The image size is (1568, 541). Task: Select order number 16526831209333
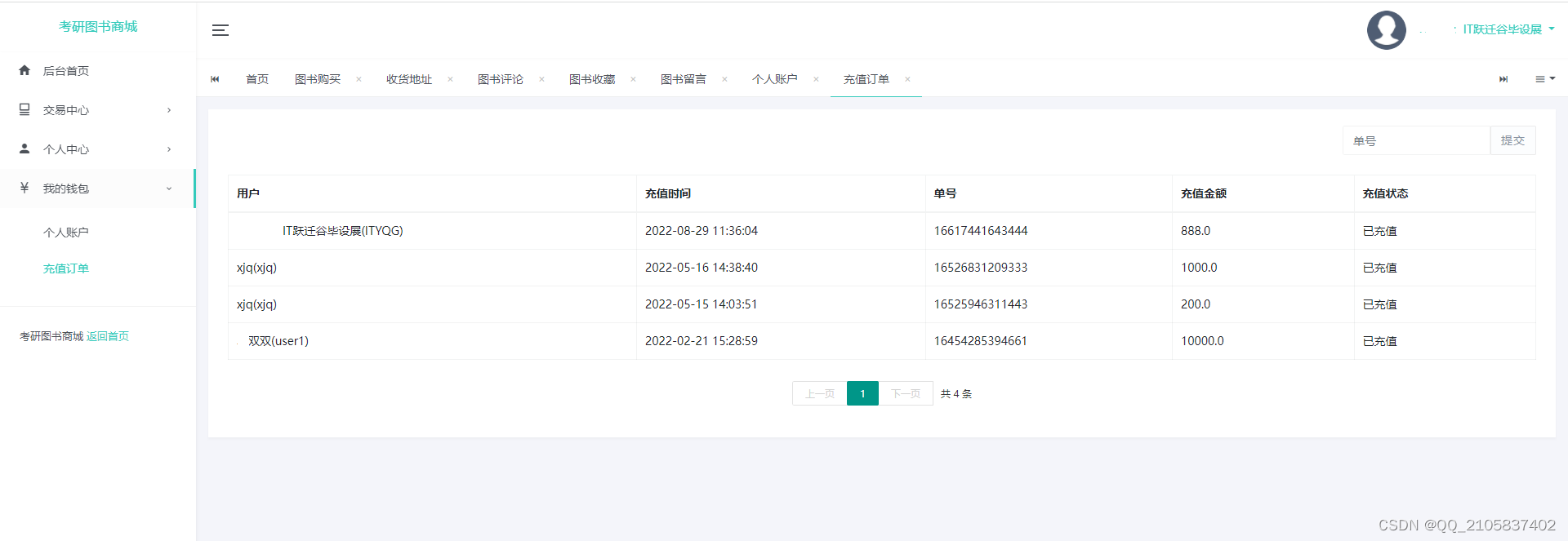click(981, 268)
